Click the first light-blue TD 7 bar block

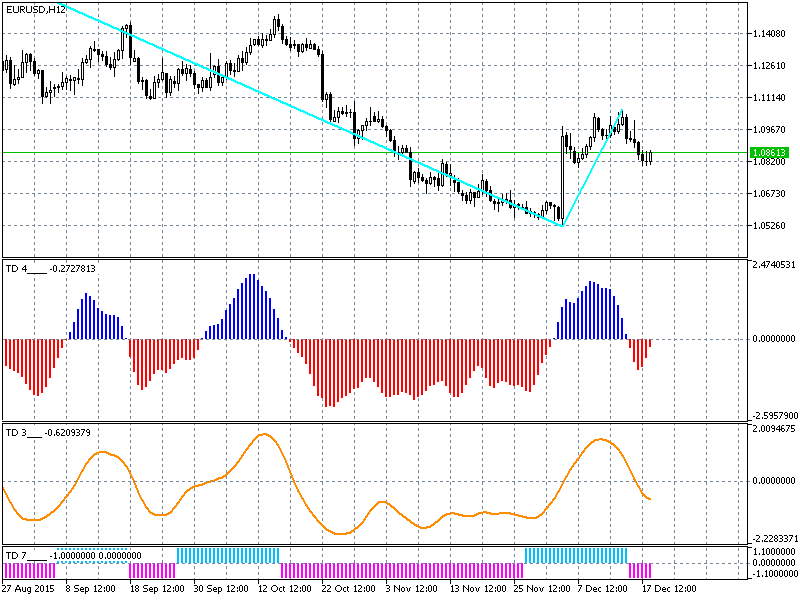tap(228, 554)
